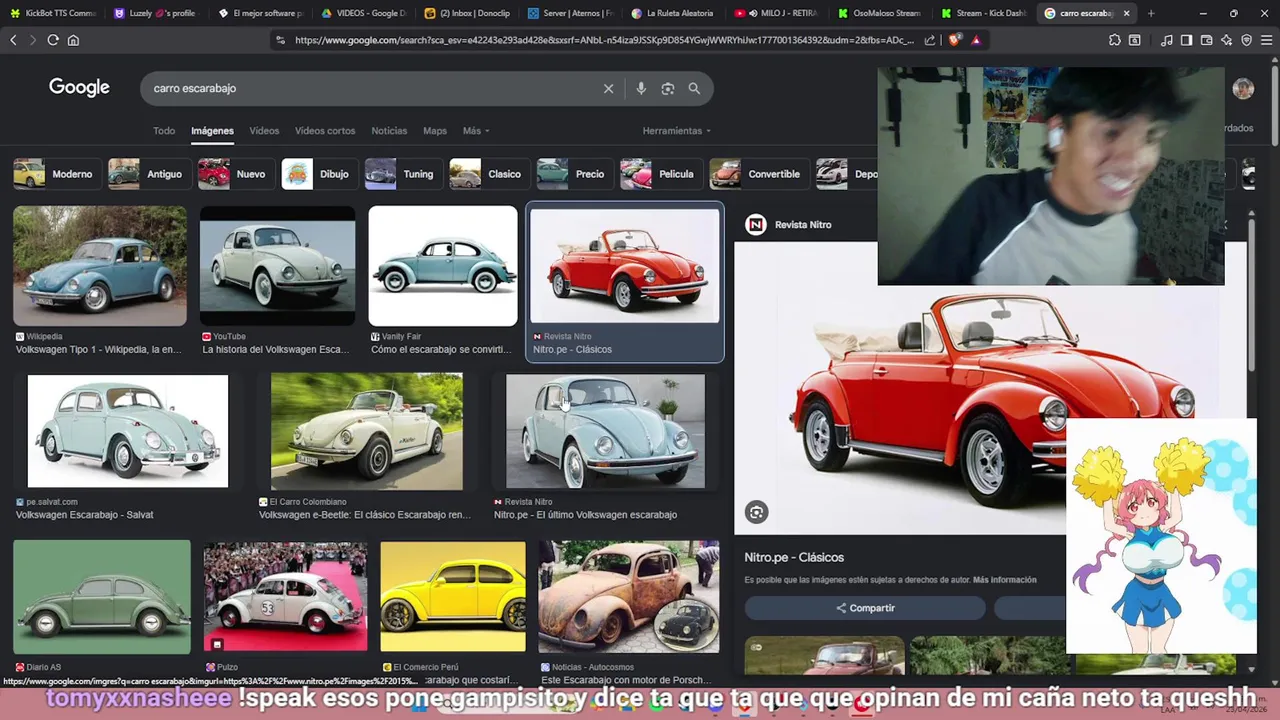The height and width of the screenshot is (720, 1280).
Task: Open the browser hamburger menu
Action: [x=1266, y=40]
